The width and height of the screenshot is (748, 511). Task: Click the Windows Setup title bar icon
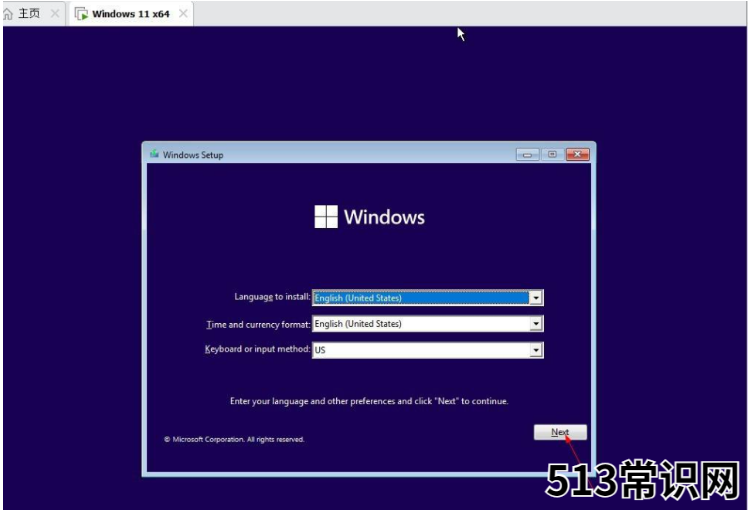[x=154, y=154]
